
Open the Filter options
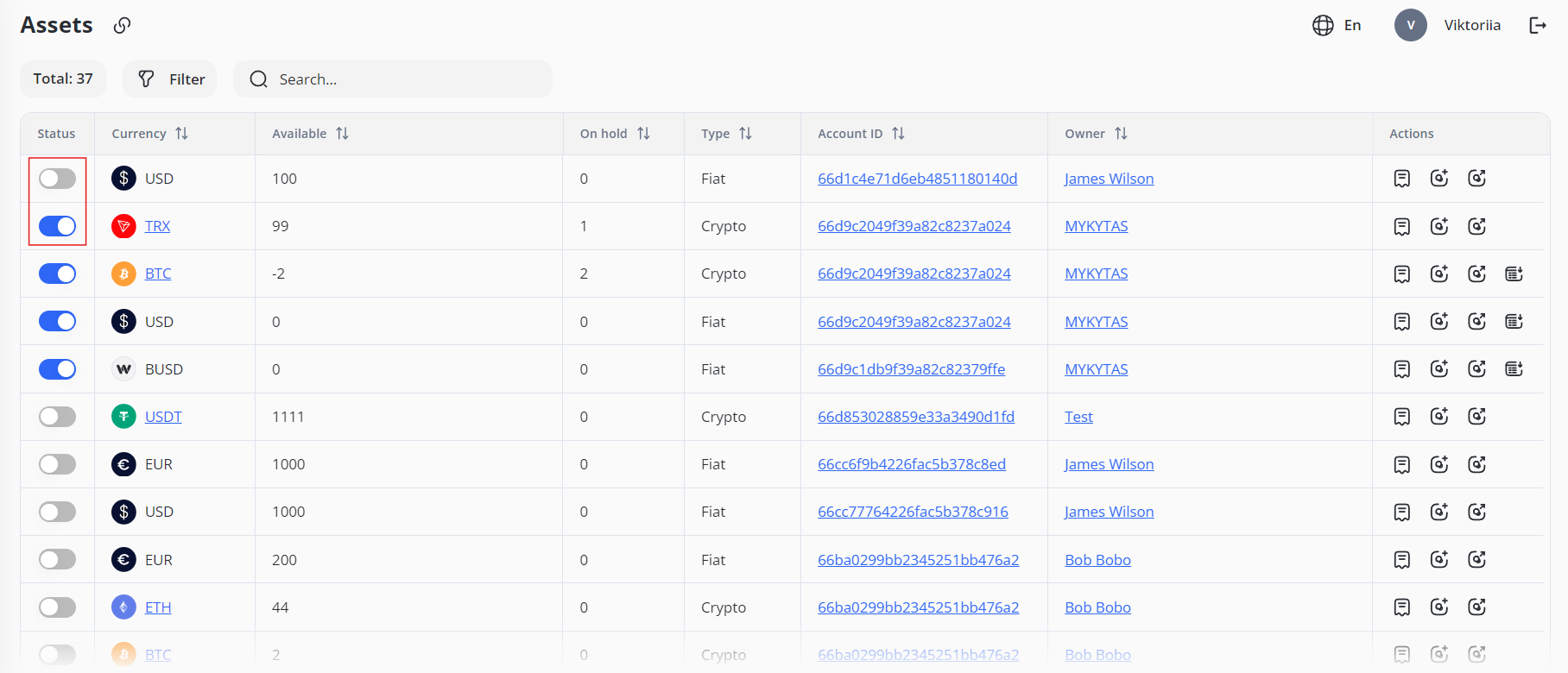pyautogui.click(x=170, y=79)
